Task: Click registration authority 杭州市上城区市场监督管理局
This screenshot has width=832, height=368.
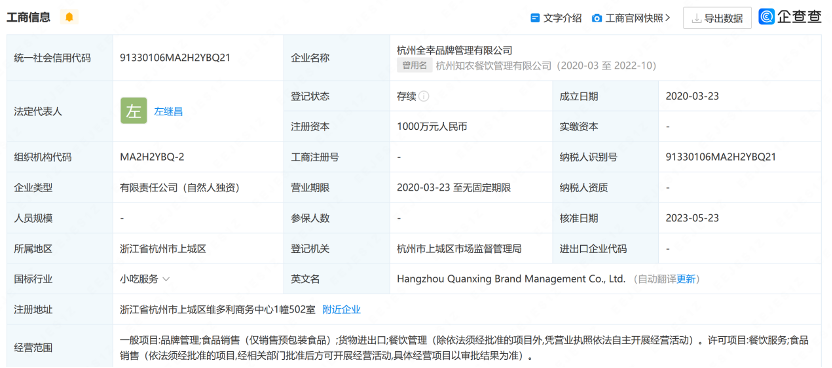Action: [x=459, y=249]
